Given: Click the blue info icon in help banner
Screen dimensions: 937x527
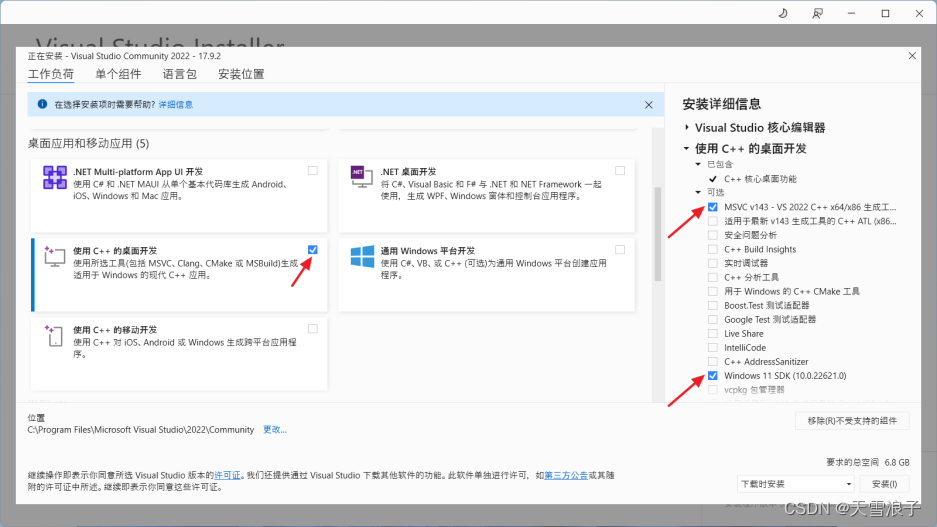Looking at the screenshot, I should click(x=42, y=104).
